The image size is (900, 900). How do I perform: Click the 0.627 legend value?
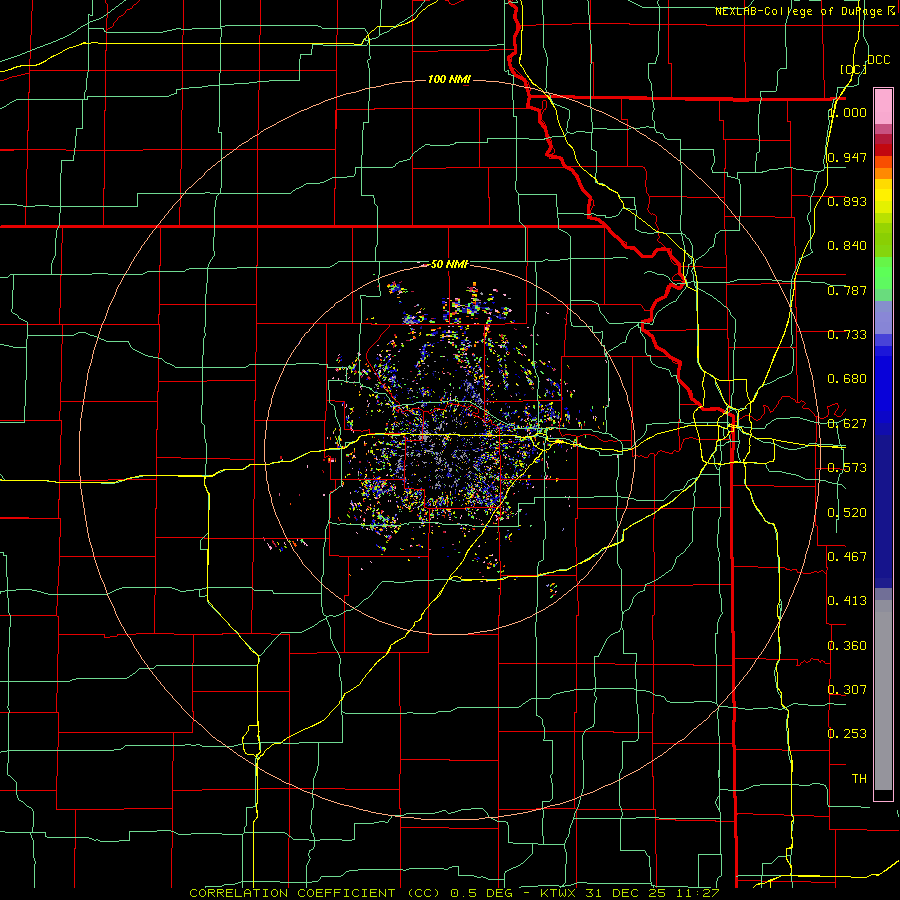click(847, 424)
